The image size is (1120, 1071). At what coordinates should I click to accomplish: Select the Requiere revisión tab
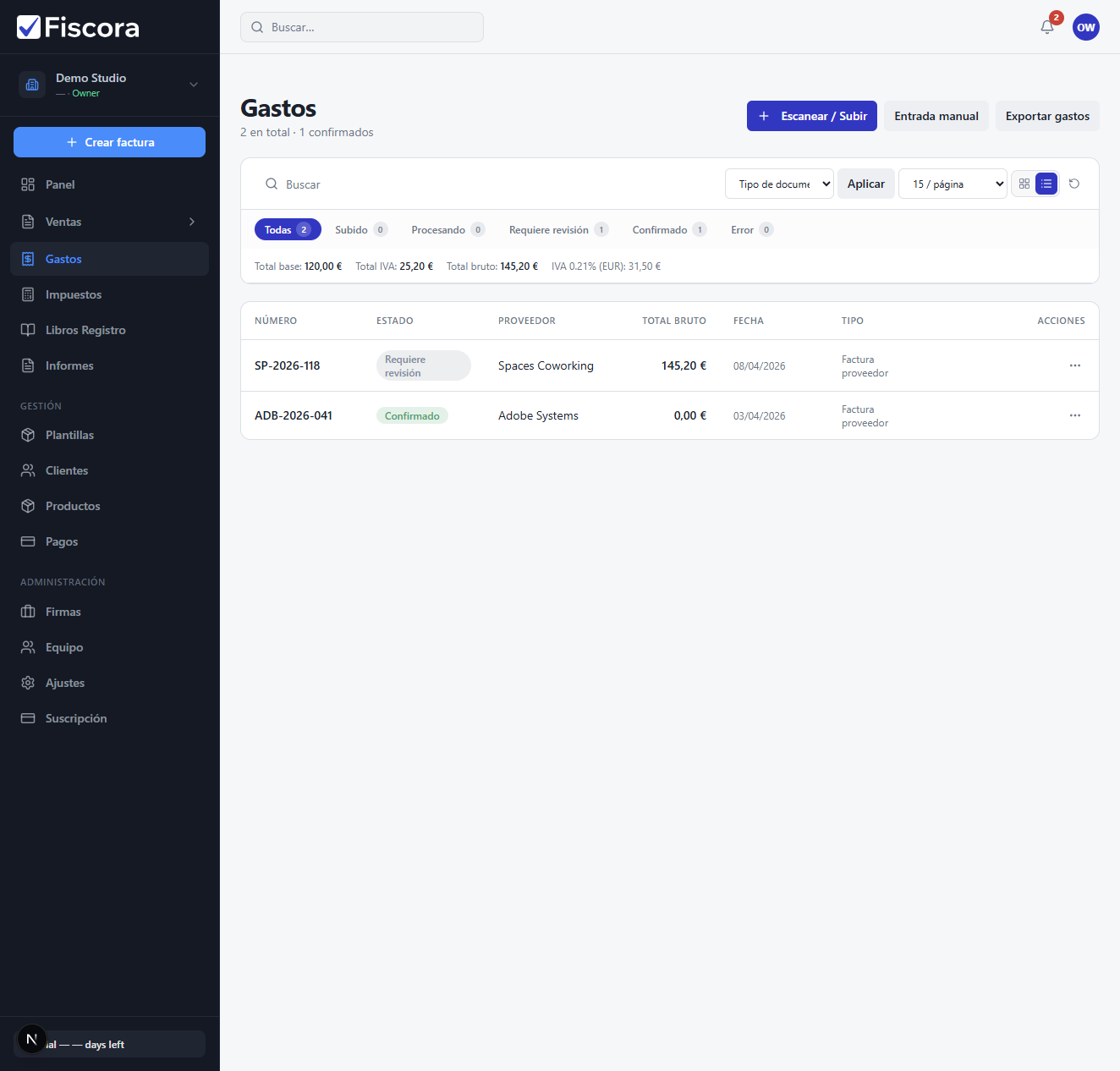[558, 229]
